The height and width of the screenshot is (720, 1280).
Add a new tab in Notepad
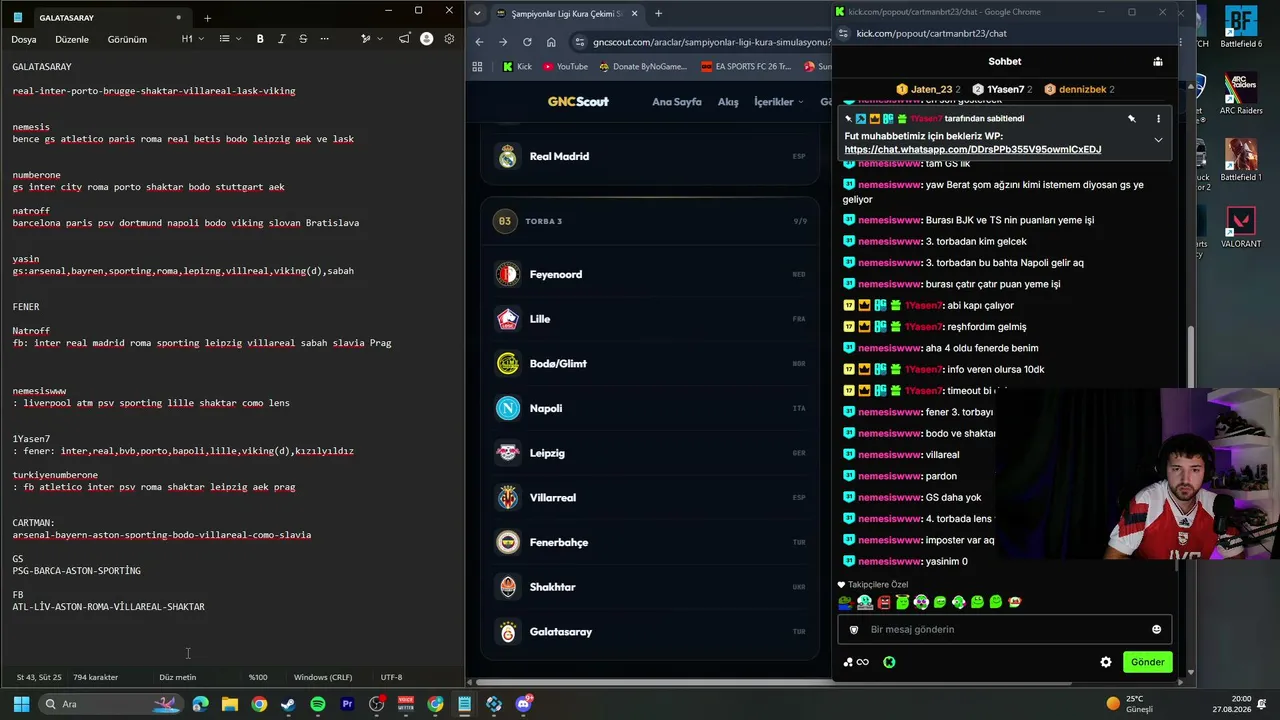tap(207, 18)
